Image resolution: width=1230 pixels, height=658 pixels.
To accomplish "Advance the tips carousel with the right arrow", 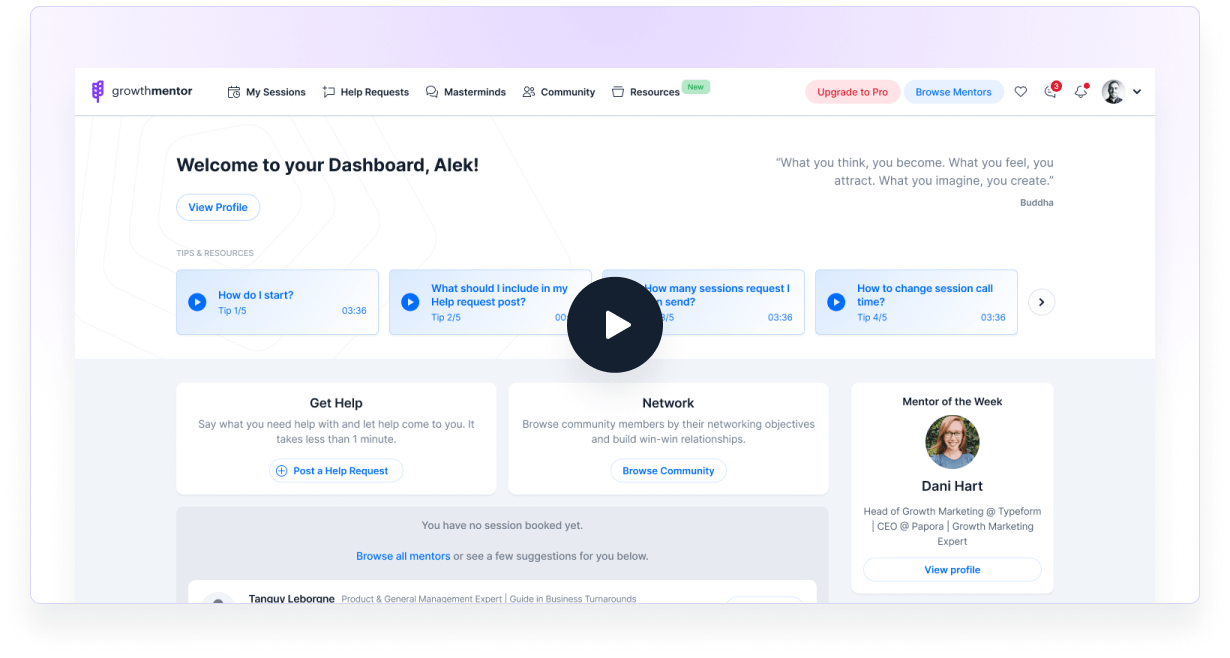I will [1041, 302].
